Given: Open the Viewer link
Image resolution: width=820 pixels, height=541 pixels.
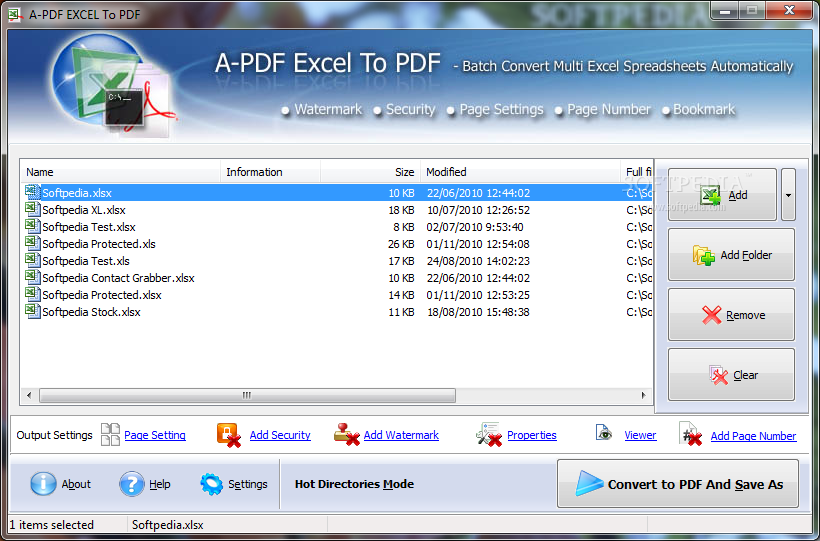Looking at the screenshot, I should tap(640, 435).
